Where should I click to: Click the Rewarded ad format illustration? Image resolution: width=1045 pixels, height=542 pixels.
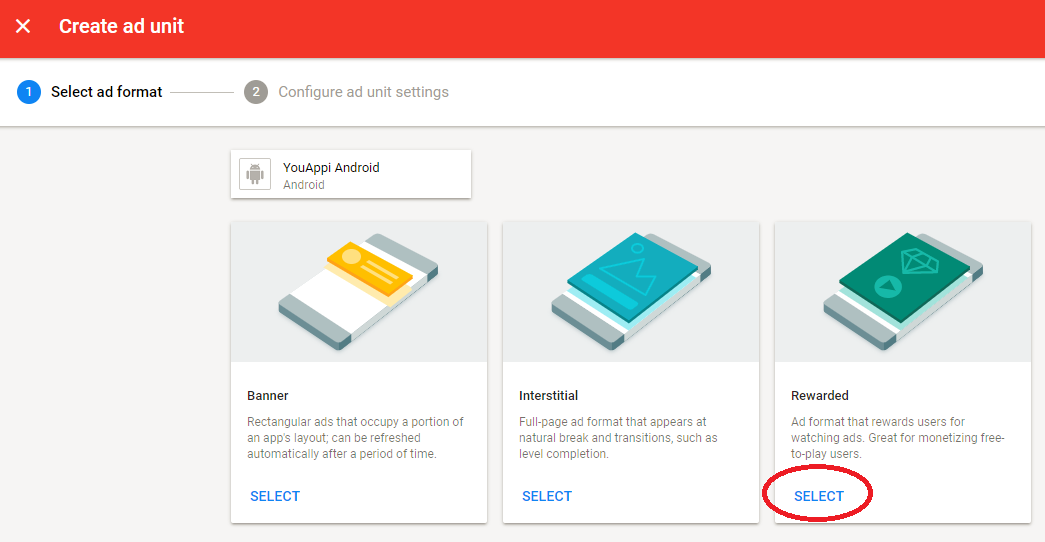(x=902, y=291)
